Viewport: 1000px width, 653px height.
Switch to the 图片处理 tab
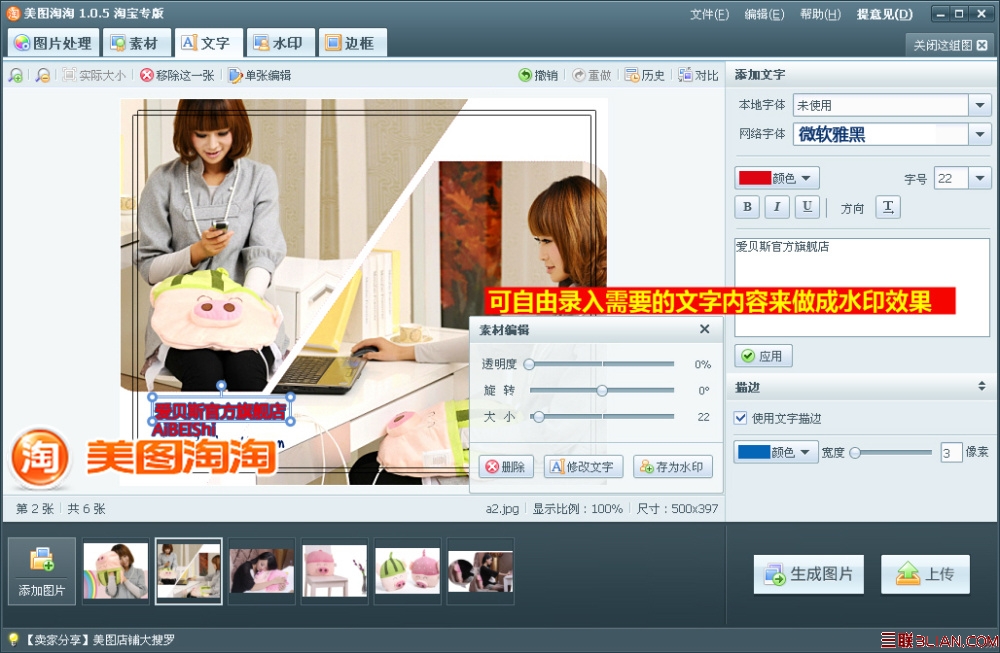[54, 43]
